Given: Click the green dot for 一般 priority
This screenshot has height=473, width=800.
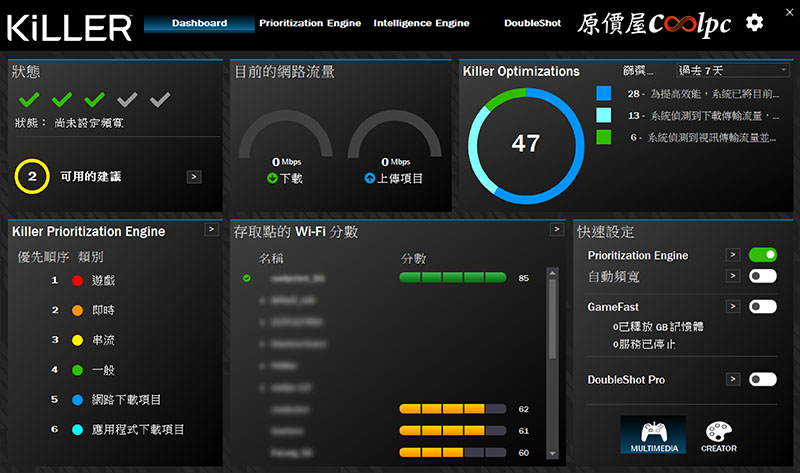Looking at the screenshot, I should 78,370.
